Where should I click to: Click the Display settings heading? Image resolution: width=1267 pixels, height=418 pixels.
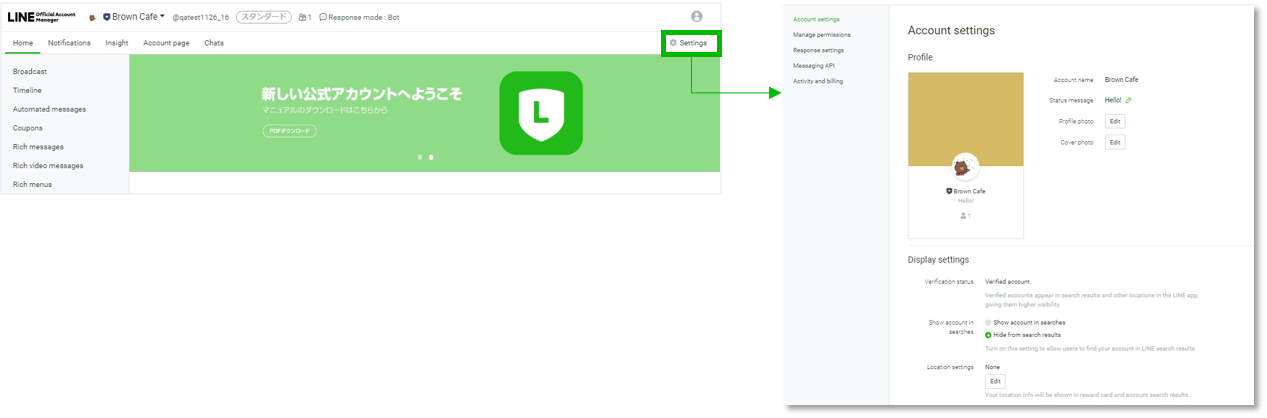[x=938, y=260]
